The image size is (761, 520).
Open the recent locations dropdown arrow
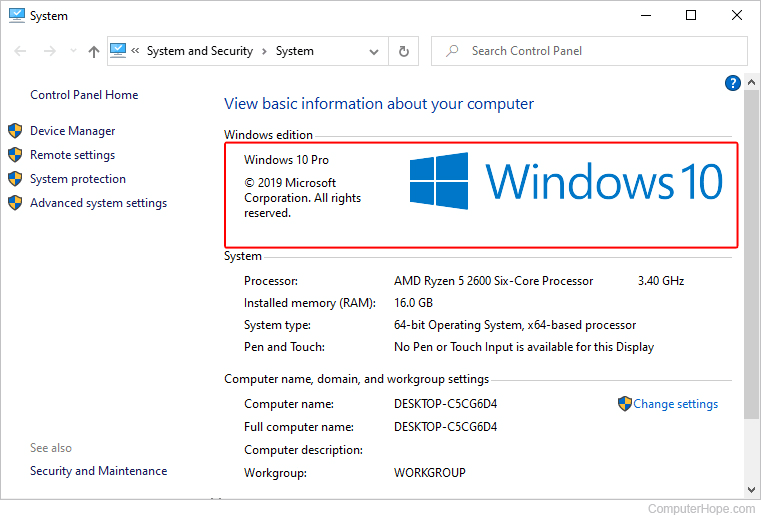[73, 50]
